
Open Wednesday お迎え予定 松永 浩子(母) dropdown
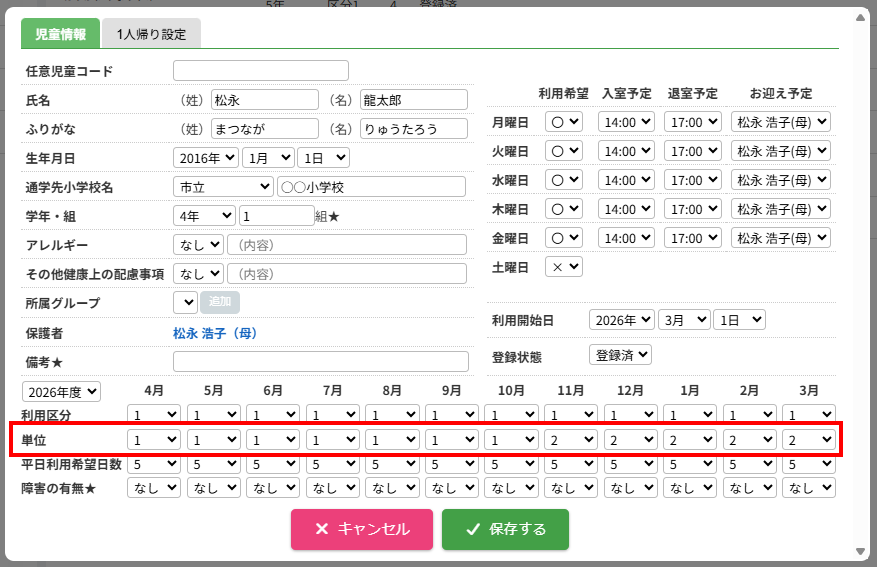[x=780, y=180]
